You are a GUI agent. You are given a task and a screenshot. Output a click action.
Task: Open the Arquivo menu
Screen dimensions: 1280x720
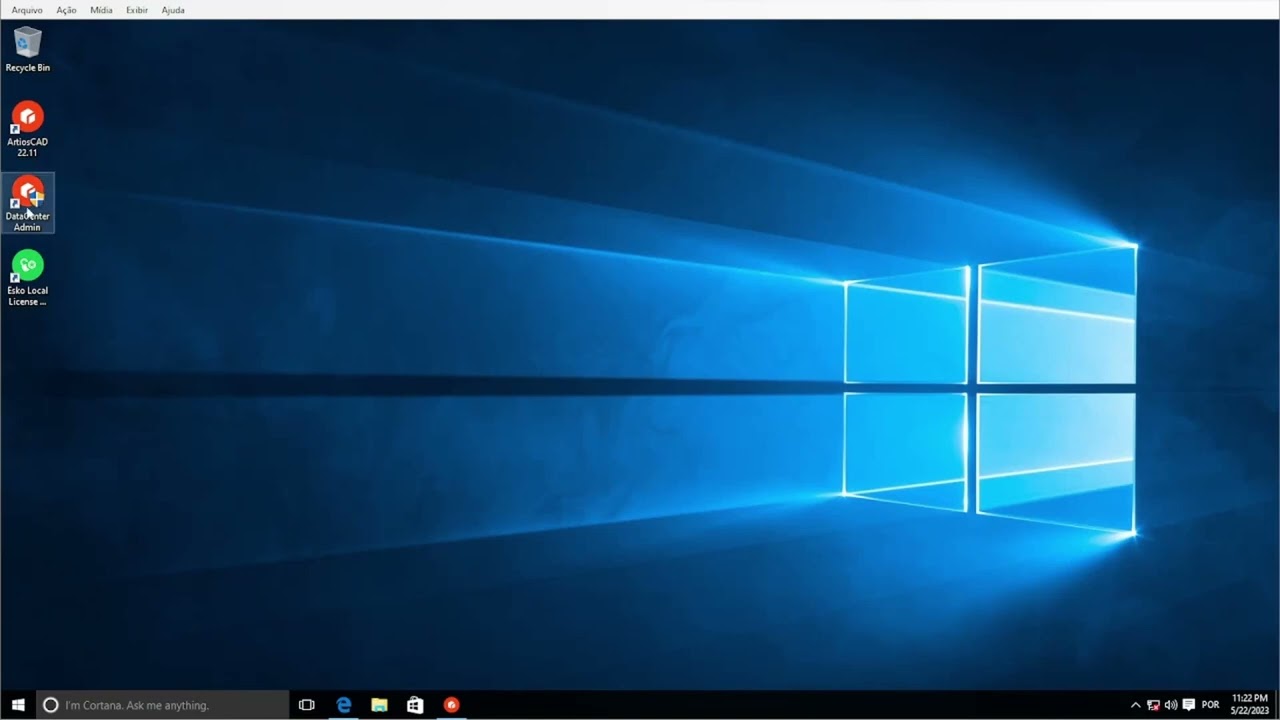(27, 10)
